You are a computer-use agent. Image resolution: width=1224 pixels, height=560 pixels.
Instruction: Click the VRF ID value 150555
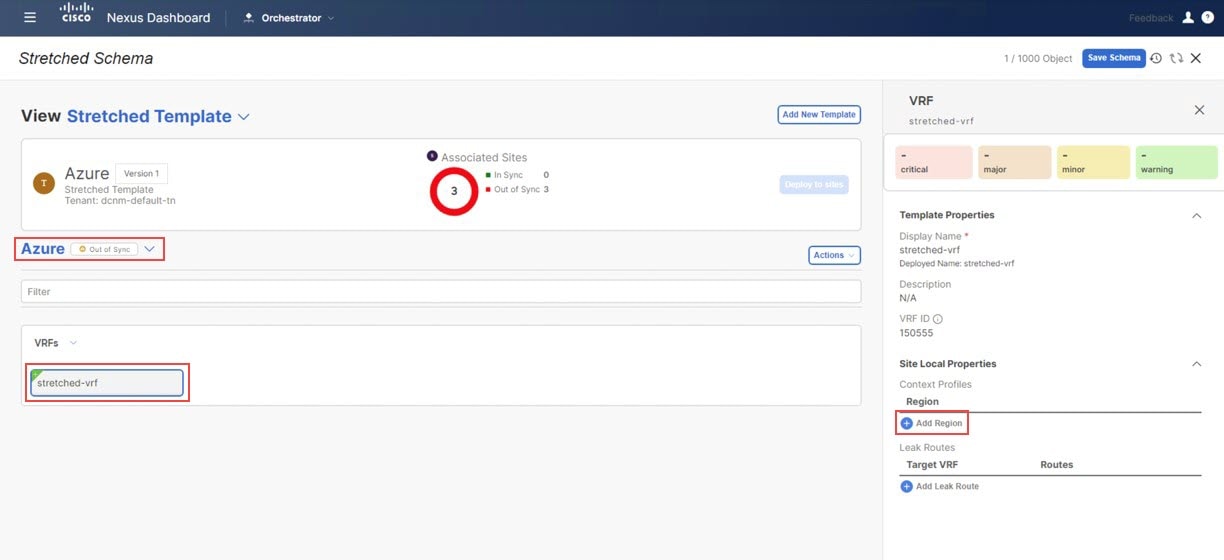pos(917,333)
